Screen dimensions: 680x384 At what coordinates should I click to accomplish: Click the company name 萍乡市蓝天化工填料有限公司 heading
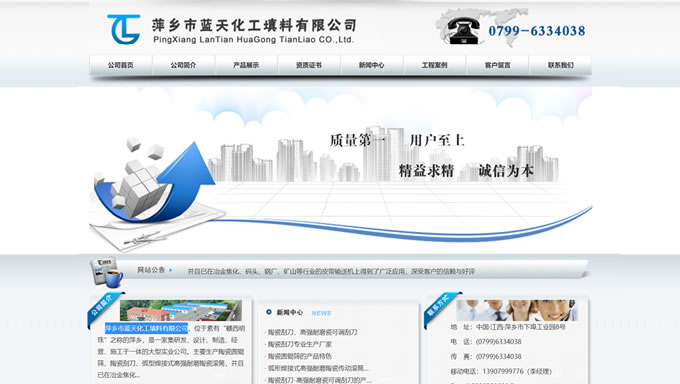(255, 26)
